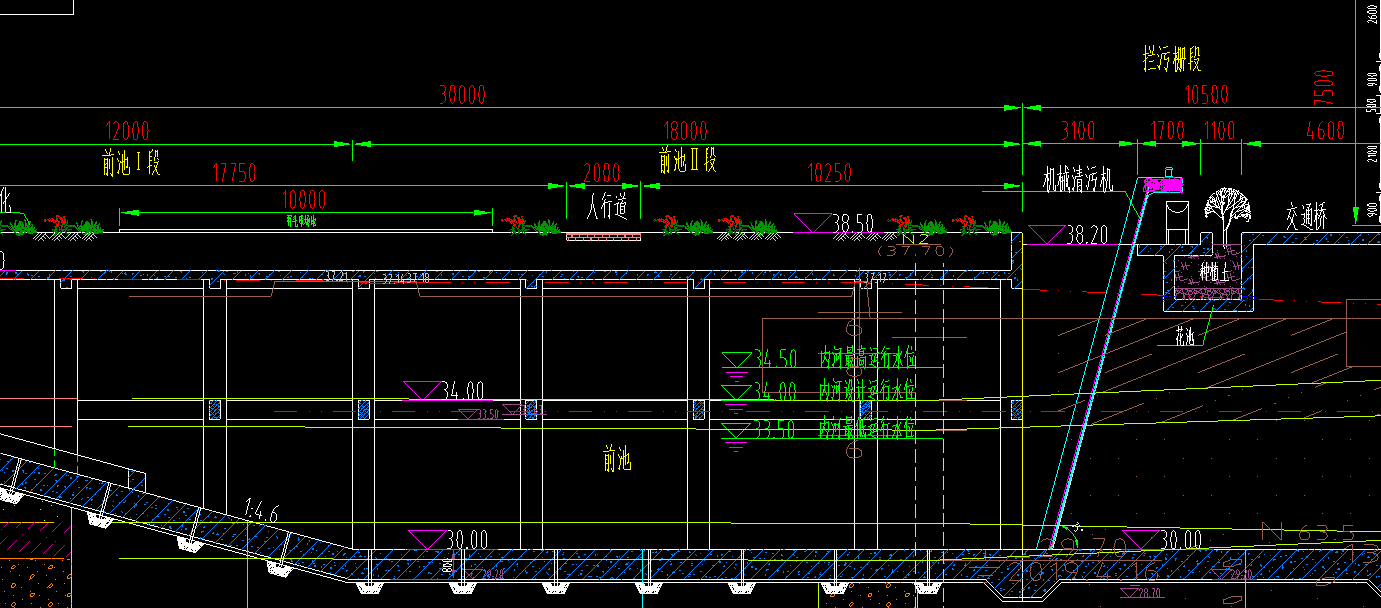Click the 前池Ⅱ段 section label

tap(688, 159)
